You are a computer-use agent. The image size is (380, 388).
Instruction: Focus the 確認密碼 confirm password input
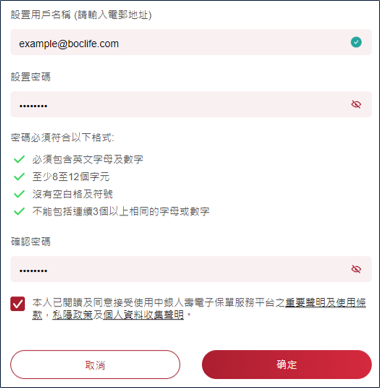191,269
